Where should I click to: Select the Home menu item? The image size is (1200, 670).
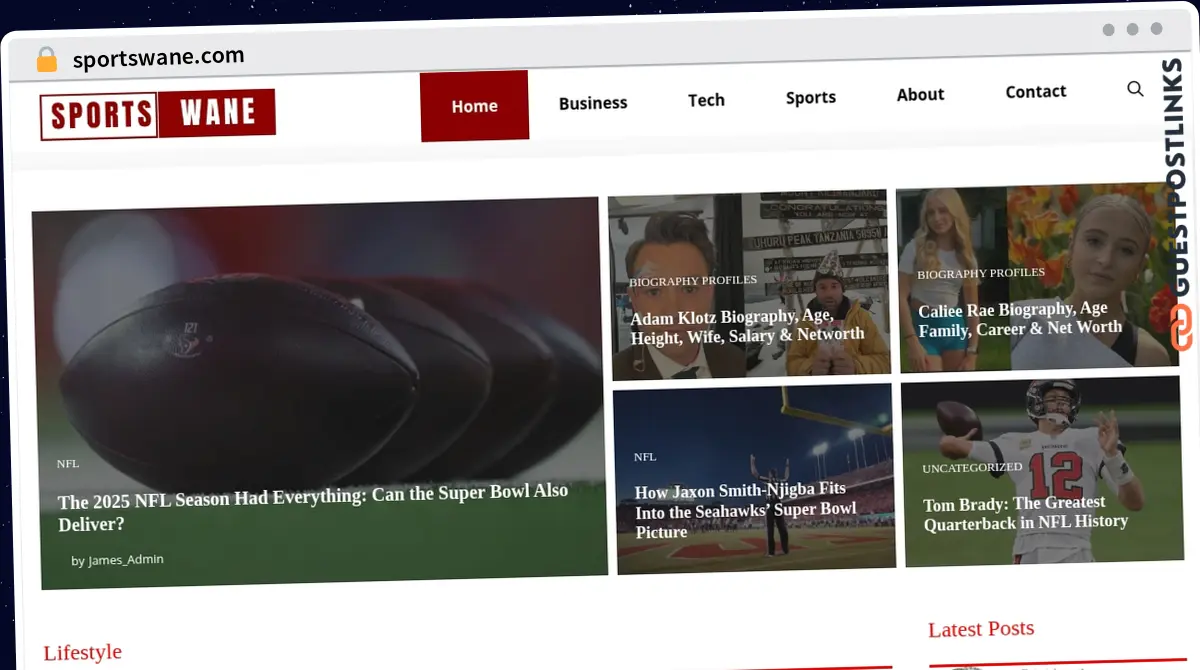point(474,105)
